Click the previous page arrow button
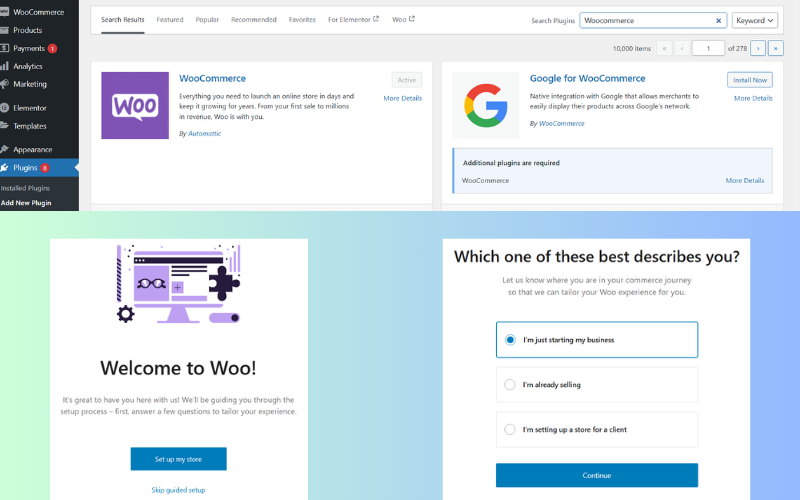Viewport: 800px width, 500px height. click(x=682, y=48)
